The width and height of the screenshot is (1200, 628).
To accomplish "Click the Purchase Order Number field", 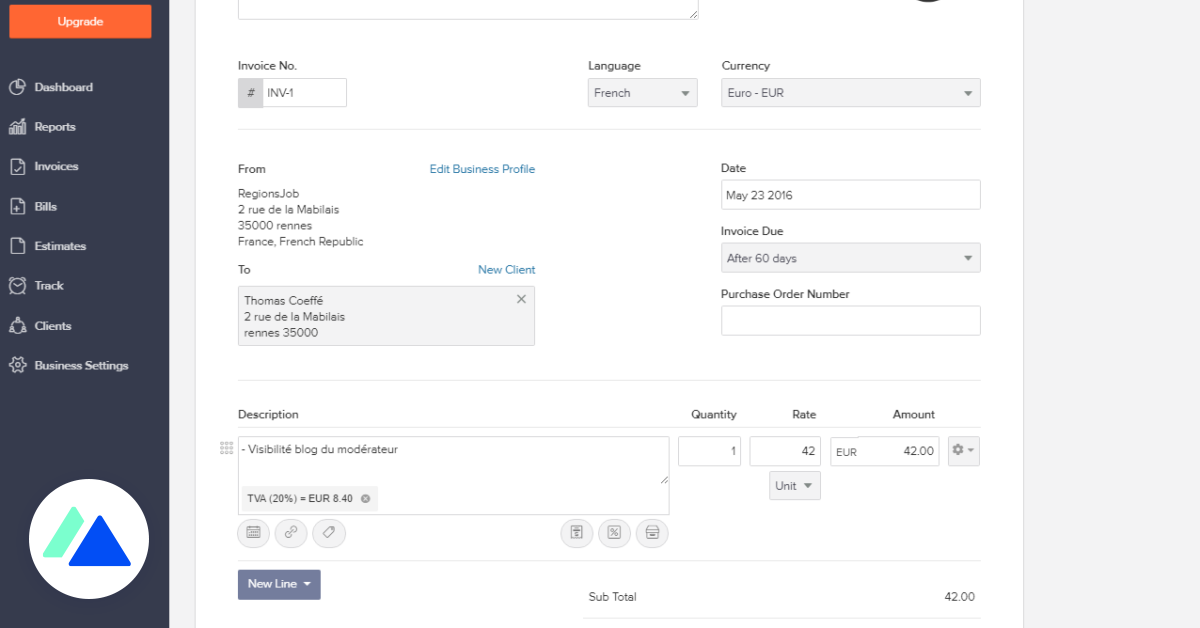I will (x=850, y=321).
